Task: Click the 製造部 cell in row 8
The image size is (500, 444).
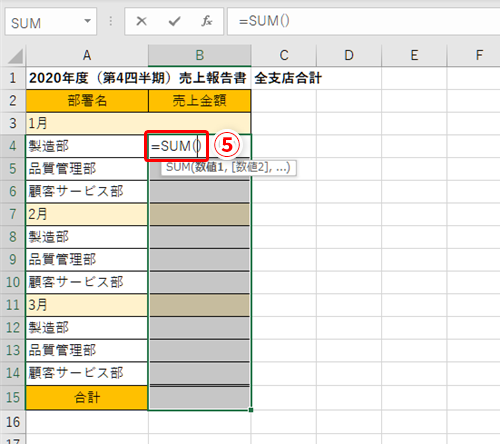Action: coord(87,237)
